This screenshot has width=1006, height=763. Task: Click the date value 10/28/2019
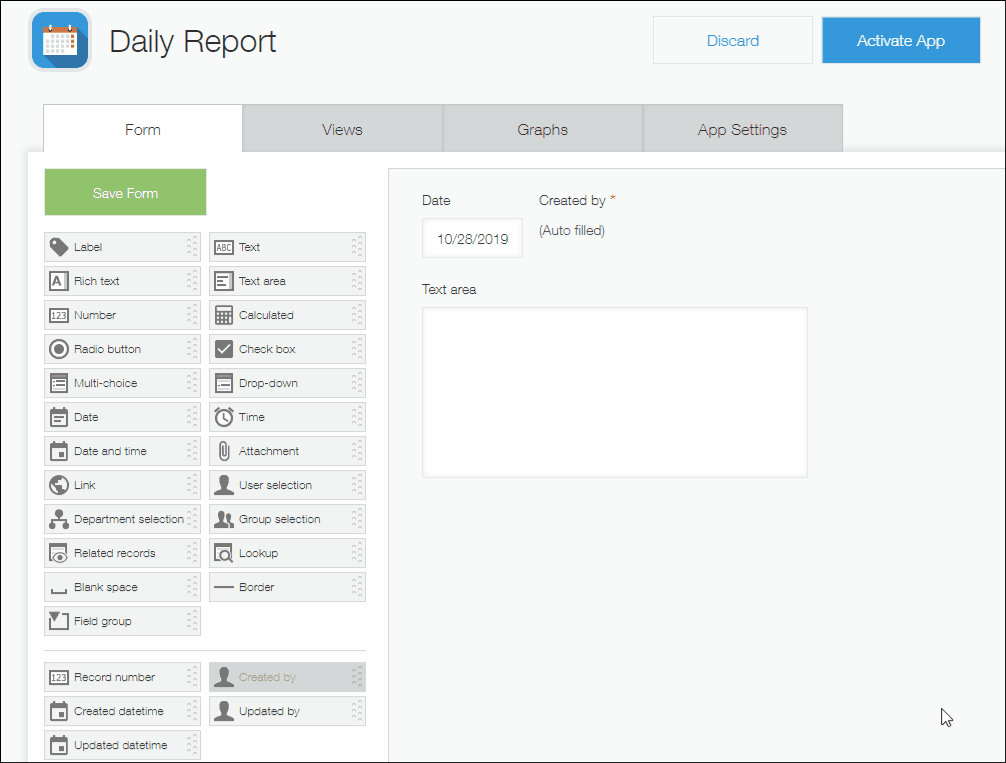pos(472,238)
